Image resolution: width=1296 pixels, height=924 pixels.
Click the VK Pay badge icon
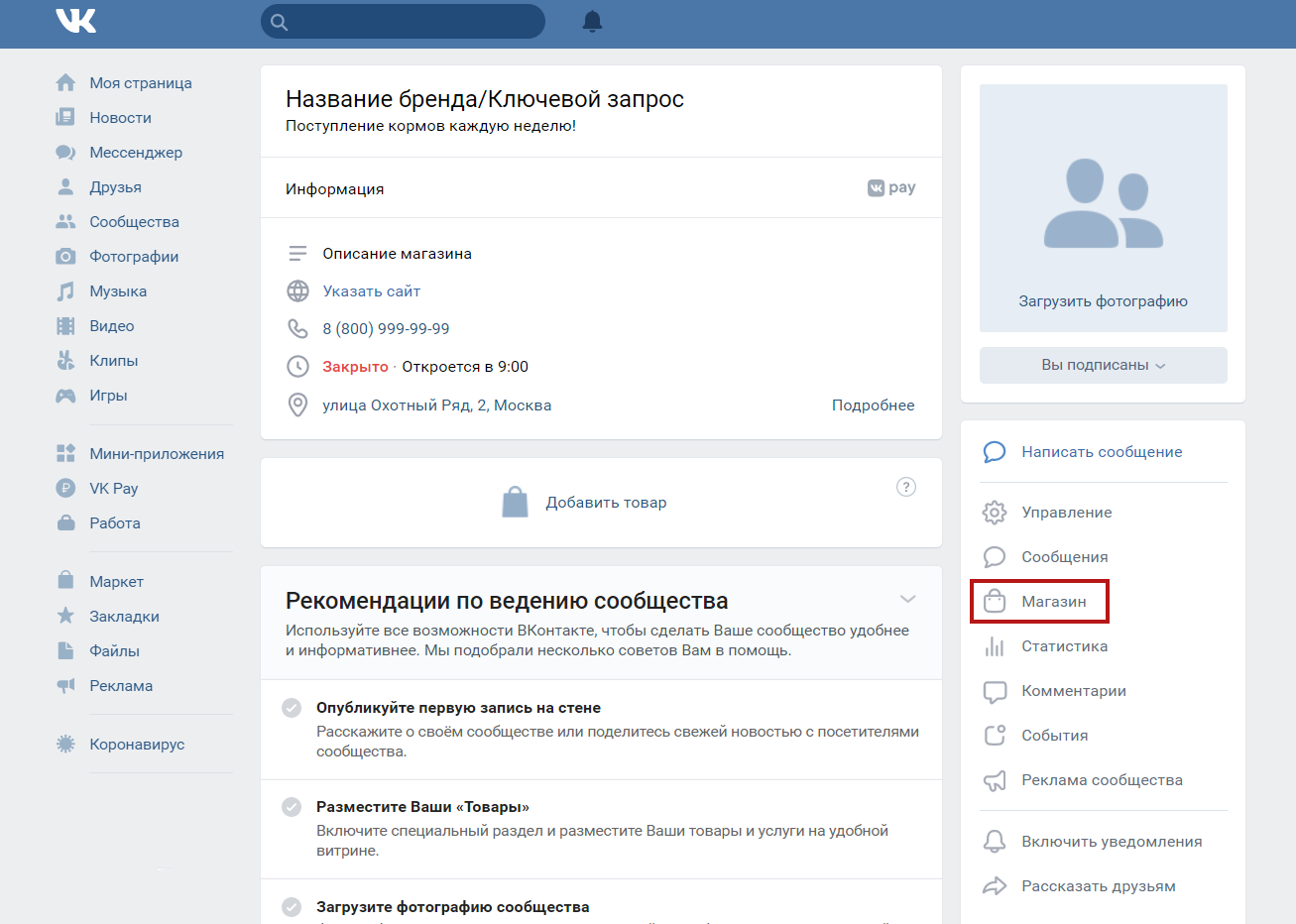point(891,188)
